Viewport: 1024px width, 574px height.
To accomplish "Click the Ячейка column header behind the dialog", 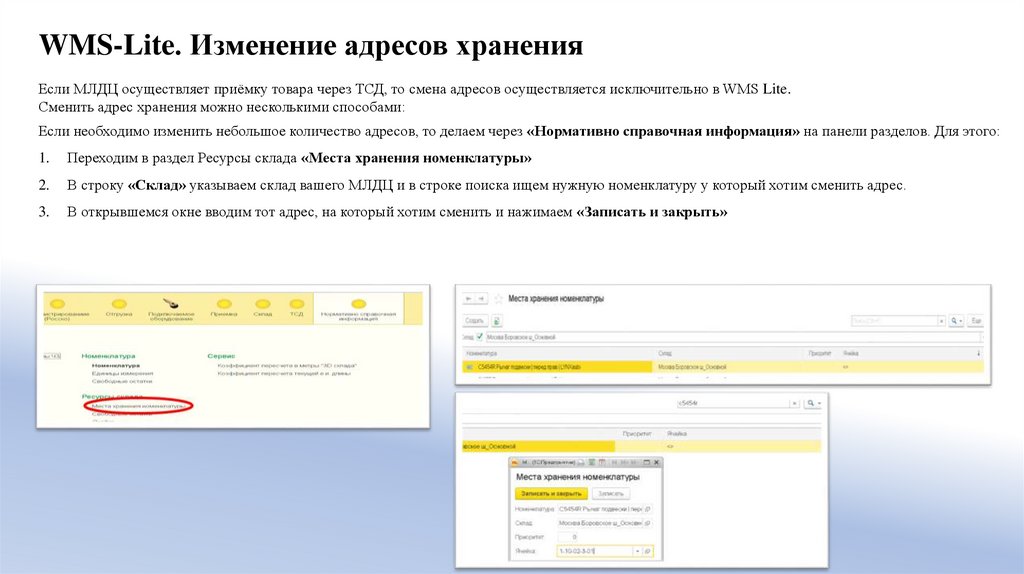I will pyautogui.click(x=677, y=434).
